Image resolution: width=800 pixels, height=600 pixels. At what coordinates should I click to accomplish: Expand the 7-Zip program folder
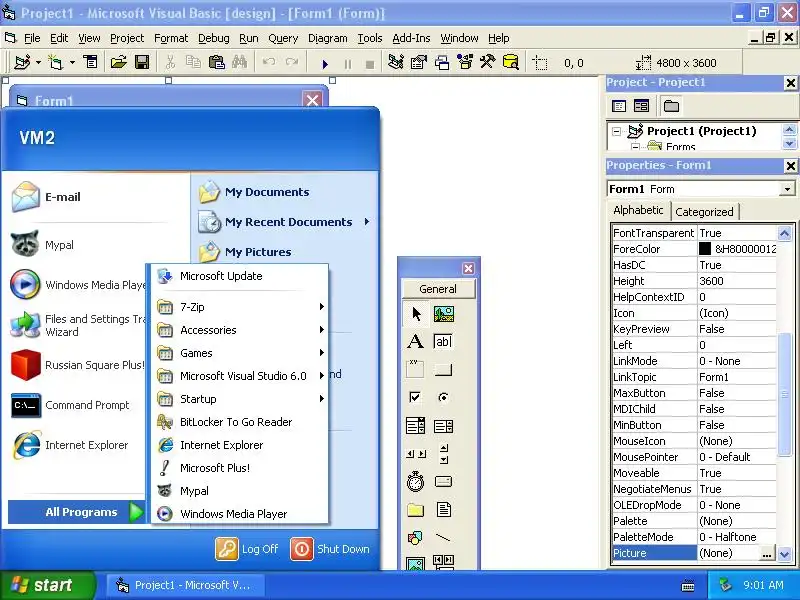pyautogui.click(x=240, y=307)
